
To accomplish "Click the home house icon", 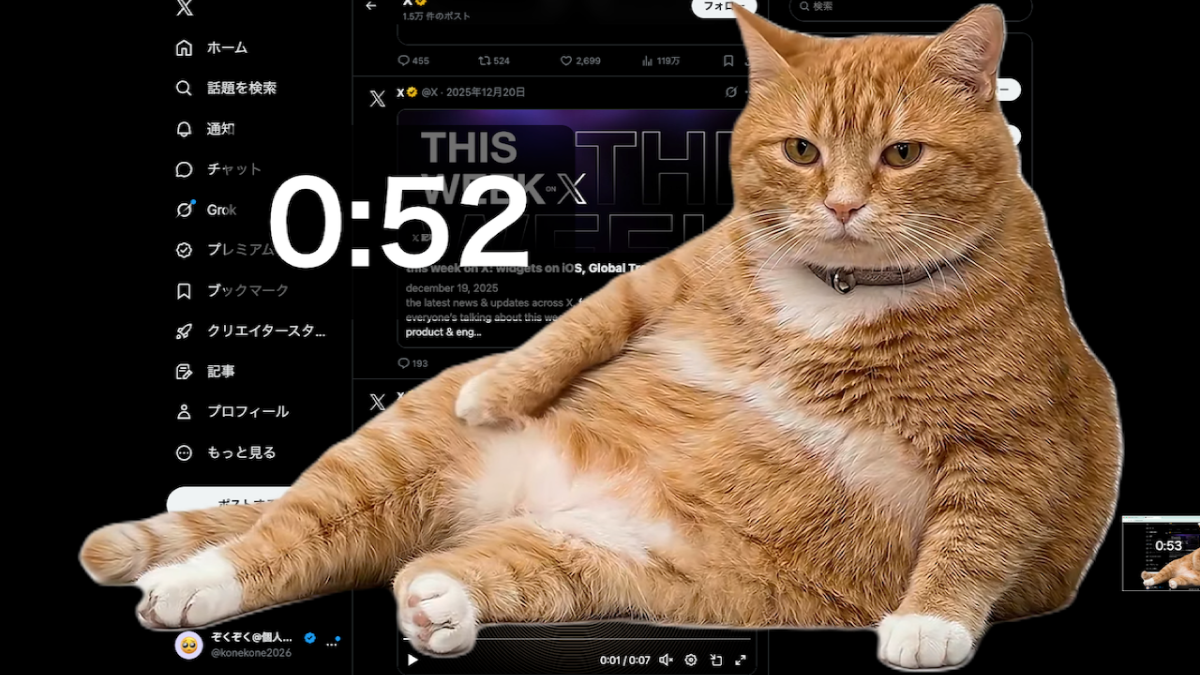I will coord(184,48).
